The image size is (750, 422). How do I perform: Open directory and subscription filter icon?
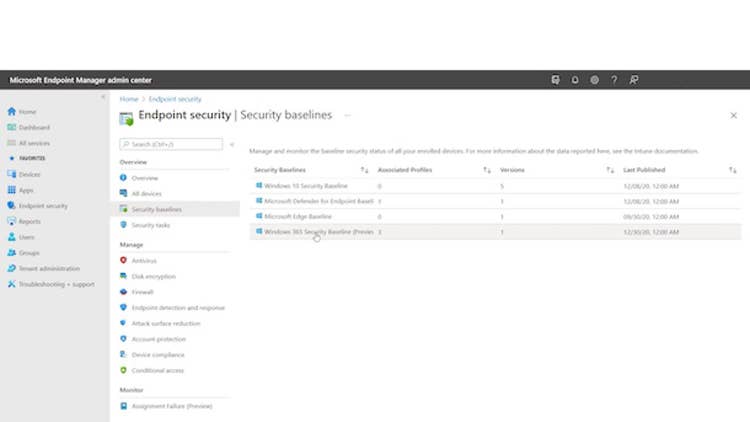pos(555,80)
